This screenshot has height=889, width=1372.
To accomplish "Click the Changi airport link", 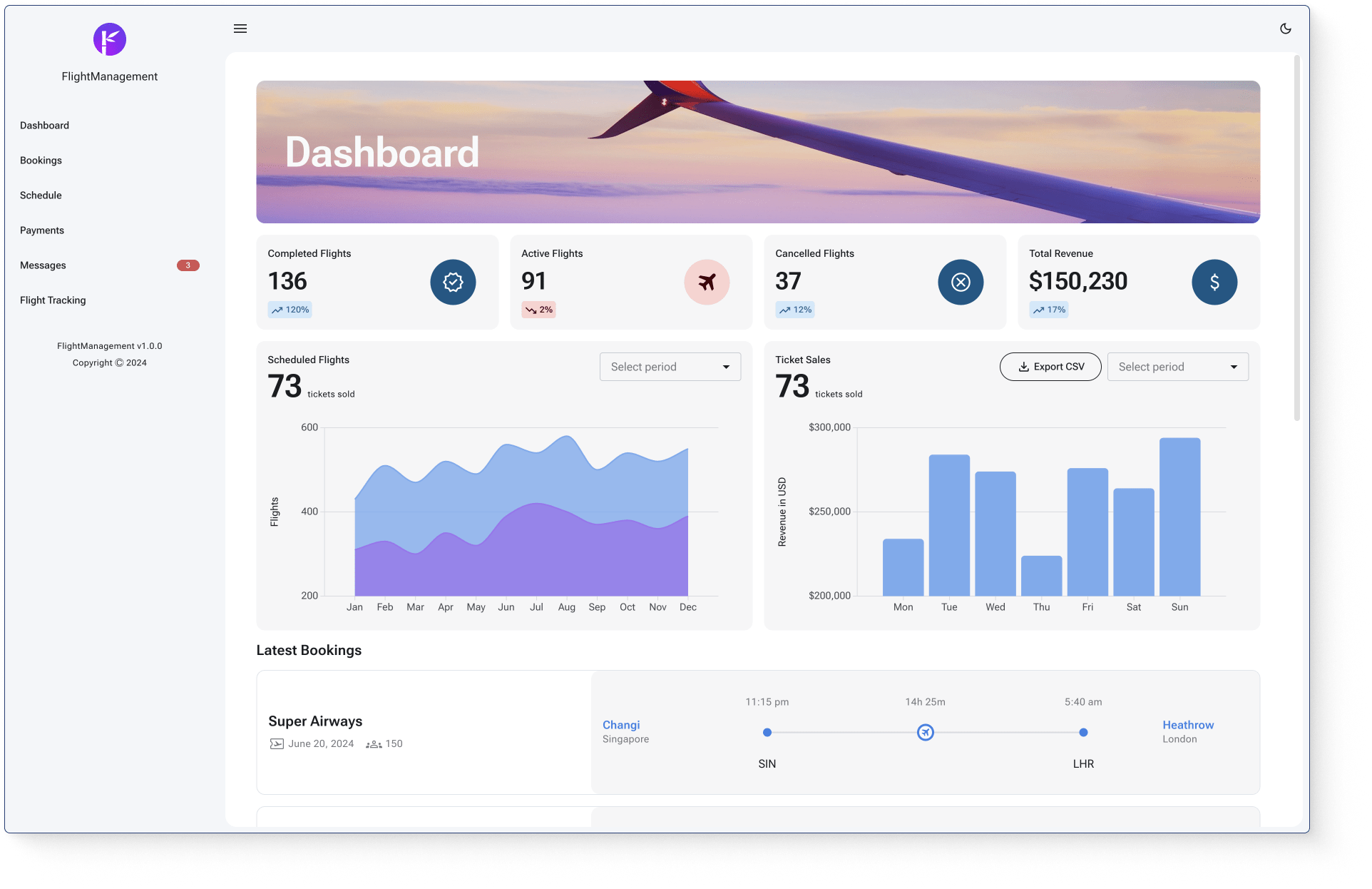I will [x=621, y=725].
